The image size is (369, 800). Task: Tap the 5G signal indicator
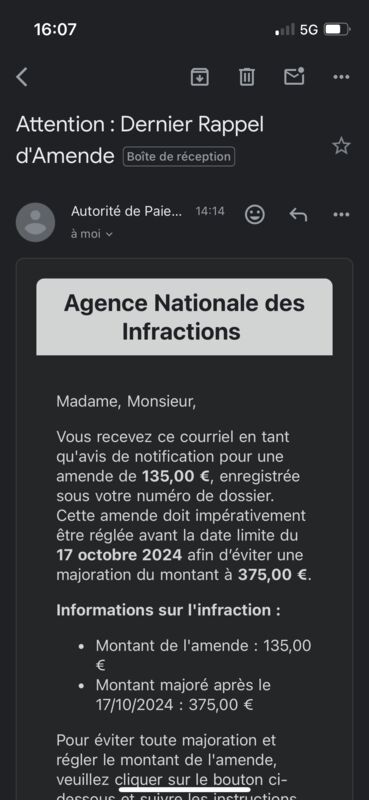click(309, 30)
